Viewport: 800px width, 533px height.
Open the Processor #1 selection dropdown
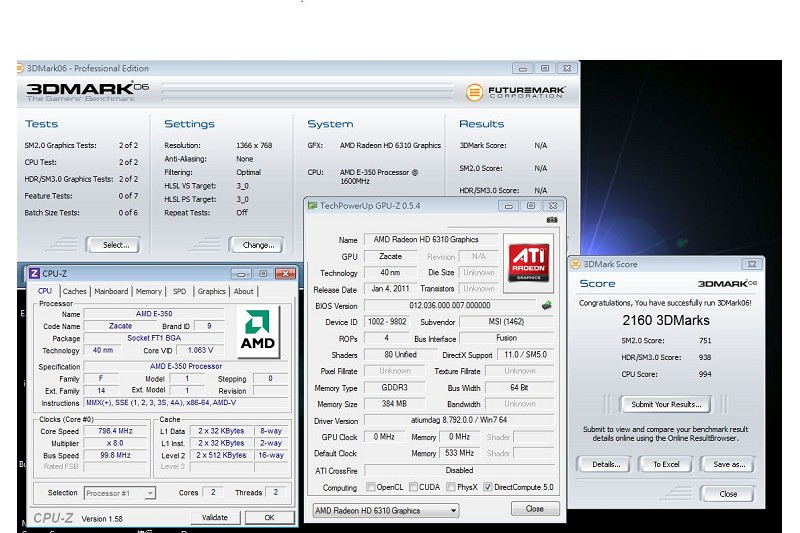(x=120, y=493)
